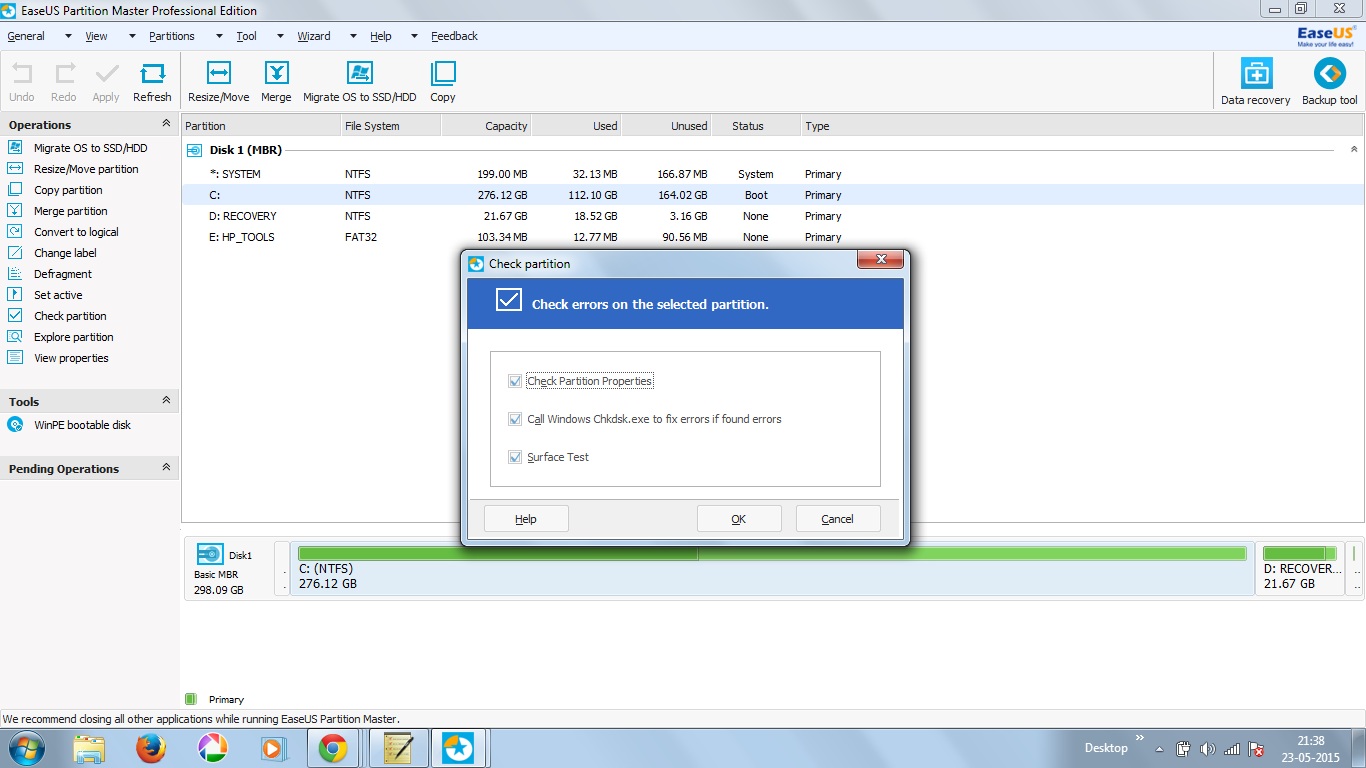This screenshot has height=768, width=1366.
Task: Click Help in Check partition dialog
Action: [x=526, y=519]
